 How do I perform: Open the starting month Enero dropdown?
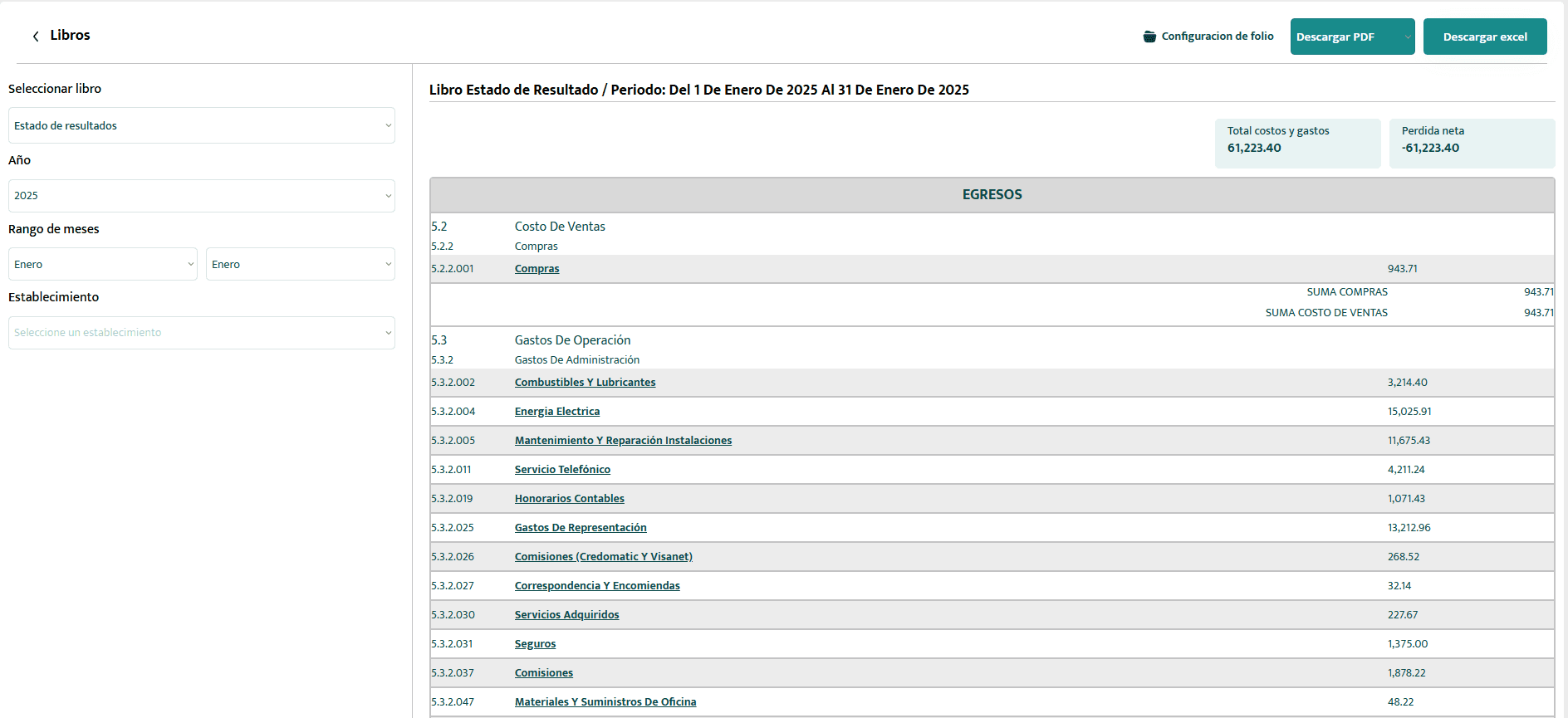(103, 264)
